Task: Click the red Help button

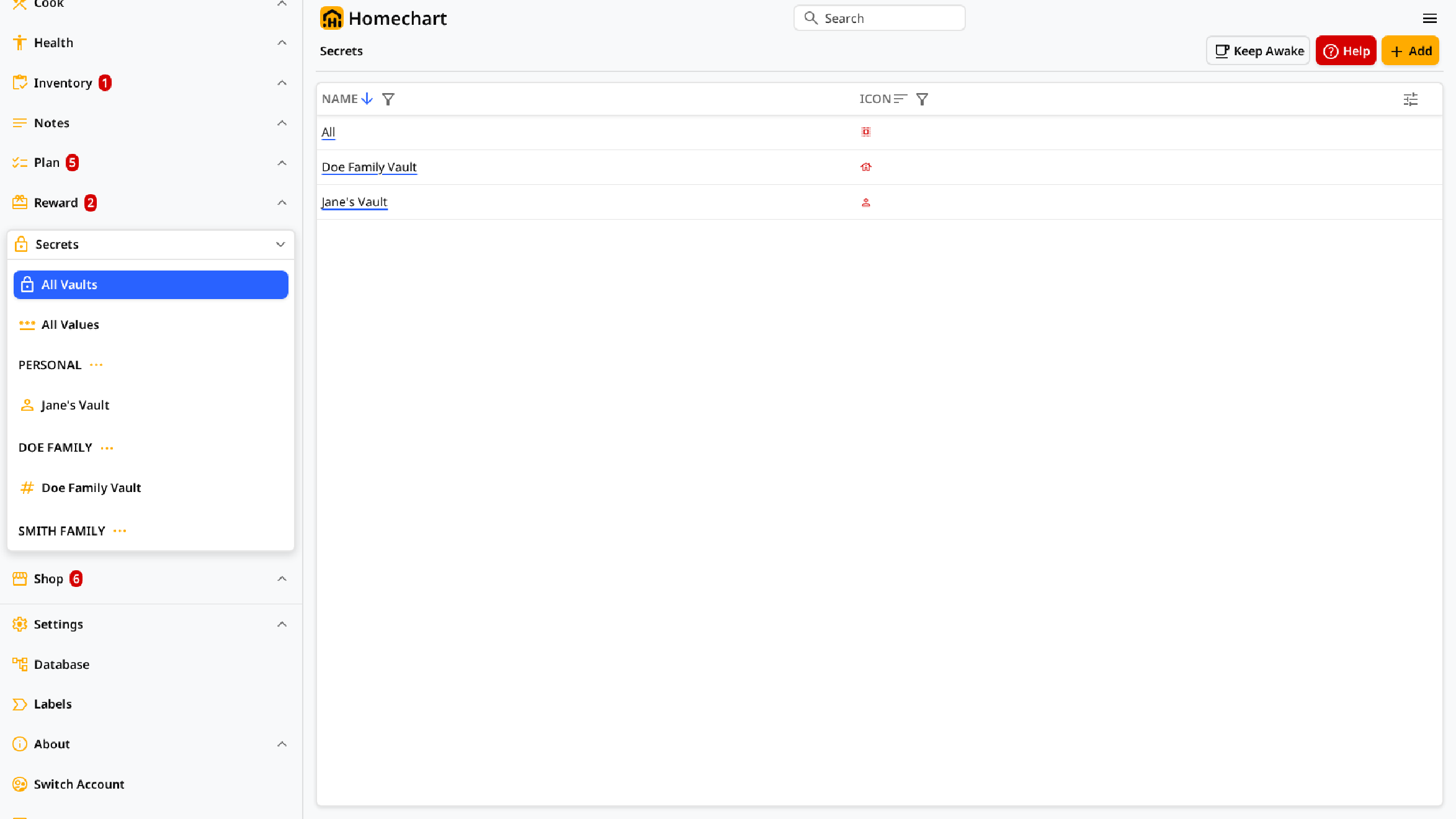Action: (1346, 51)
